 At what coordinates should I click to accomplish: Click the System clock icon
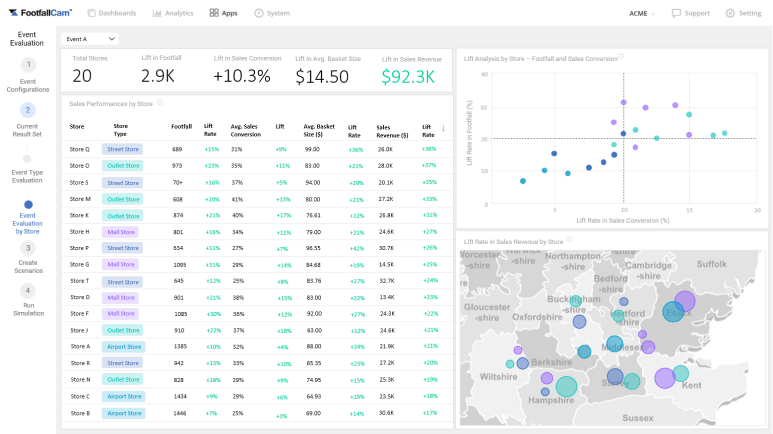point(259,13)
